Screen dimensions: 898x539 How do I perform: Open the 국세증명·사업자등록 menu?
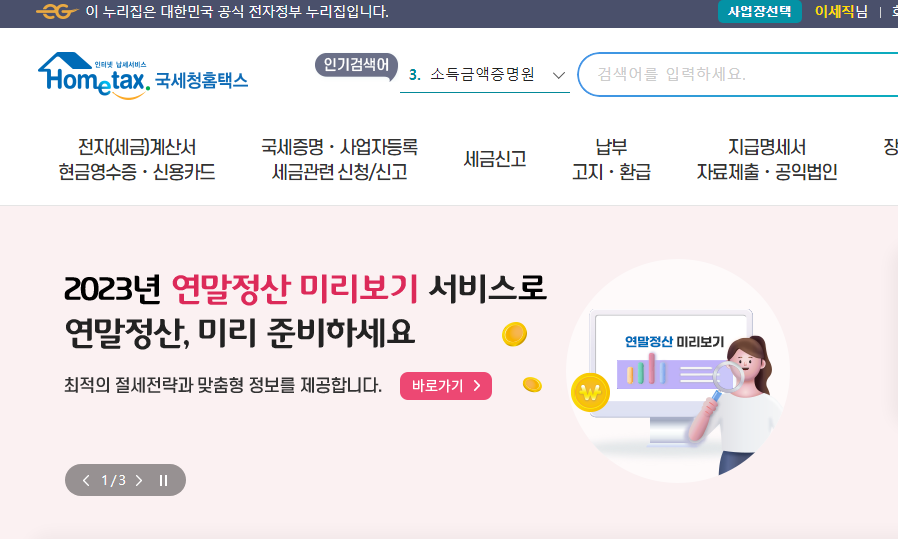click(x=340, y=159)
